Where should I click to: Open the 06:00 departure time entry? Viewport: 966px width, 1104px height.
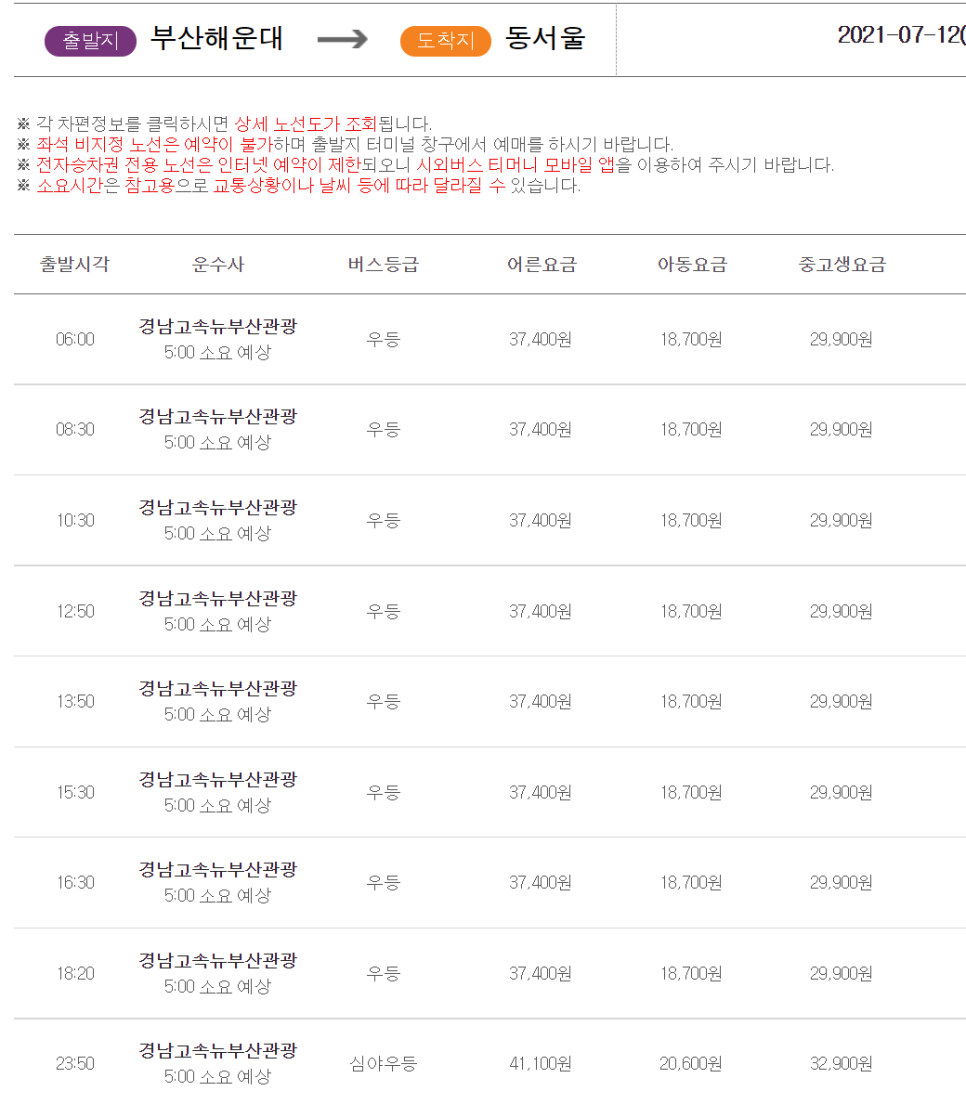[x=75, y=339]
